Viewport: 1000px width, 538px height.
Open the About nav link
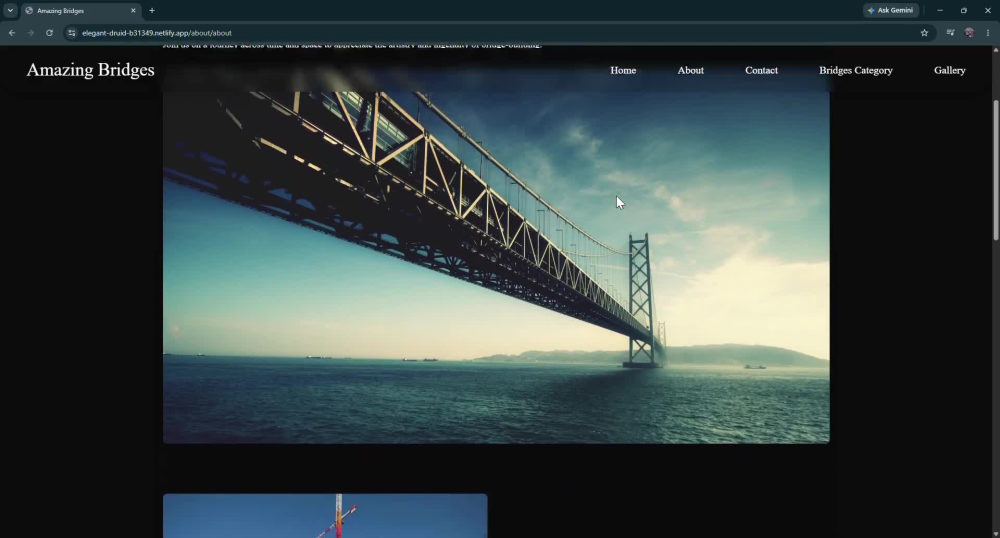[691, 70]
